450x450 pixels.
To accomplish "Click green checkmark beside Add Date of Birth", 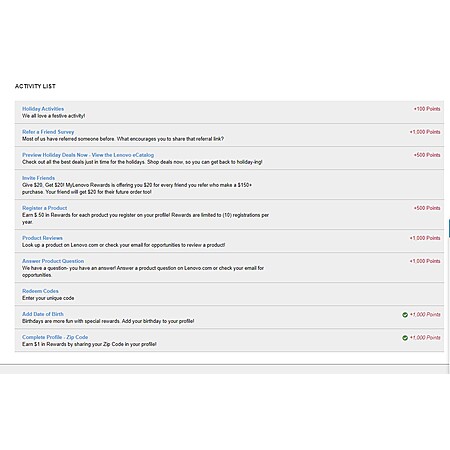I will (x=405, y=315).
